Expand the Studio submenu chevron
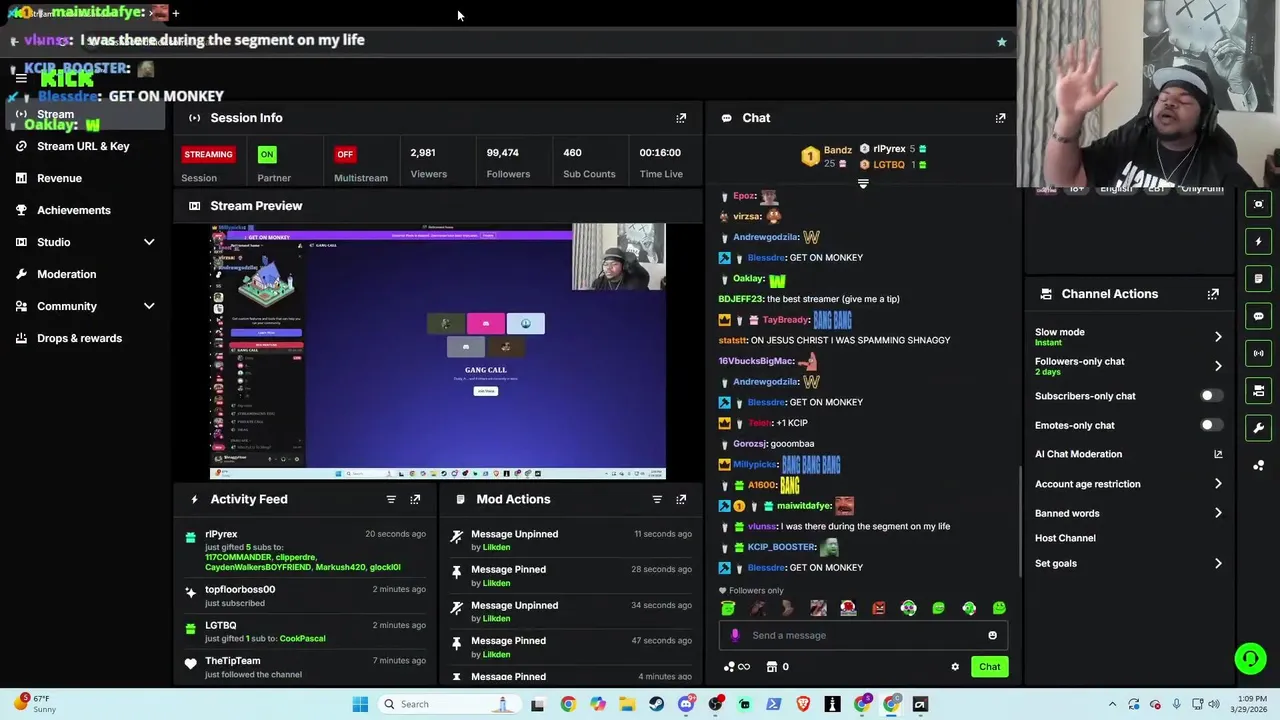Screen dimensions: 1280x720 point(149,242)
